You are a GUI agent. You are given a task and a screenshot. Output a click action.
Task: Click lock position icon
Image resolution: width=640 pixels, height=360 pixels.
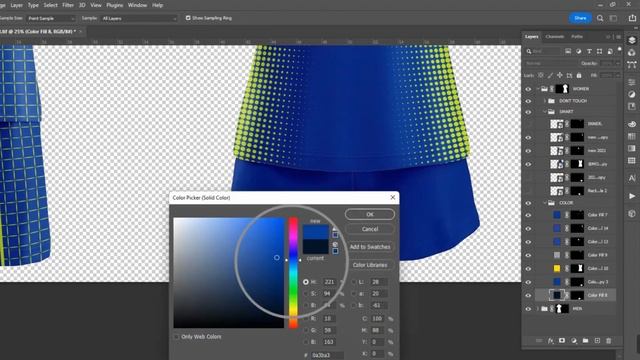click(x=560, y=76)
